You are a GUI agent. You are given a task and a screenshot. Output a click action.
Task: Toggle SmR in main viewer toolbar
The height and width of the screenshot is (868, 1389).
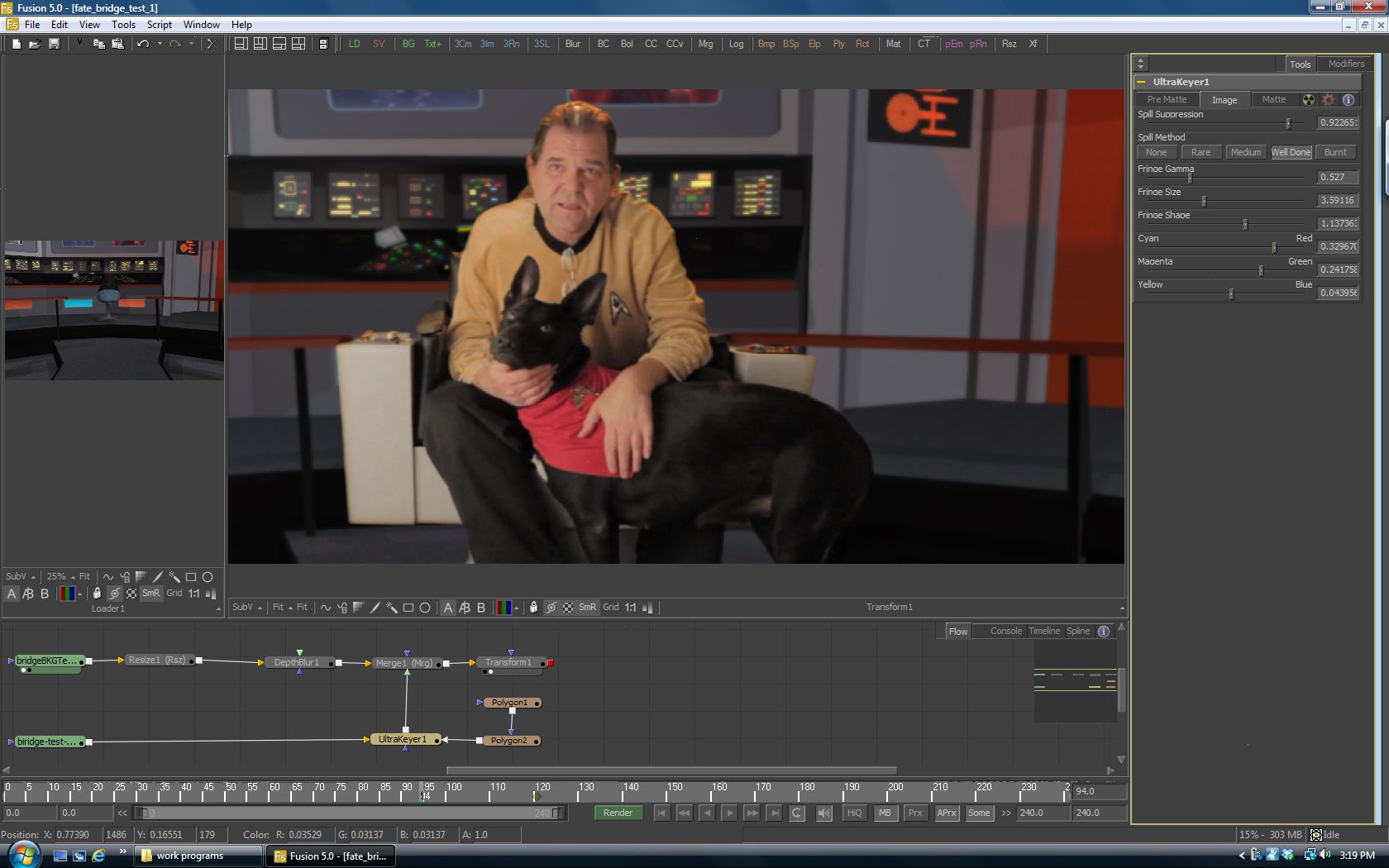(587, 608)
